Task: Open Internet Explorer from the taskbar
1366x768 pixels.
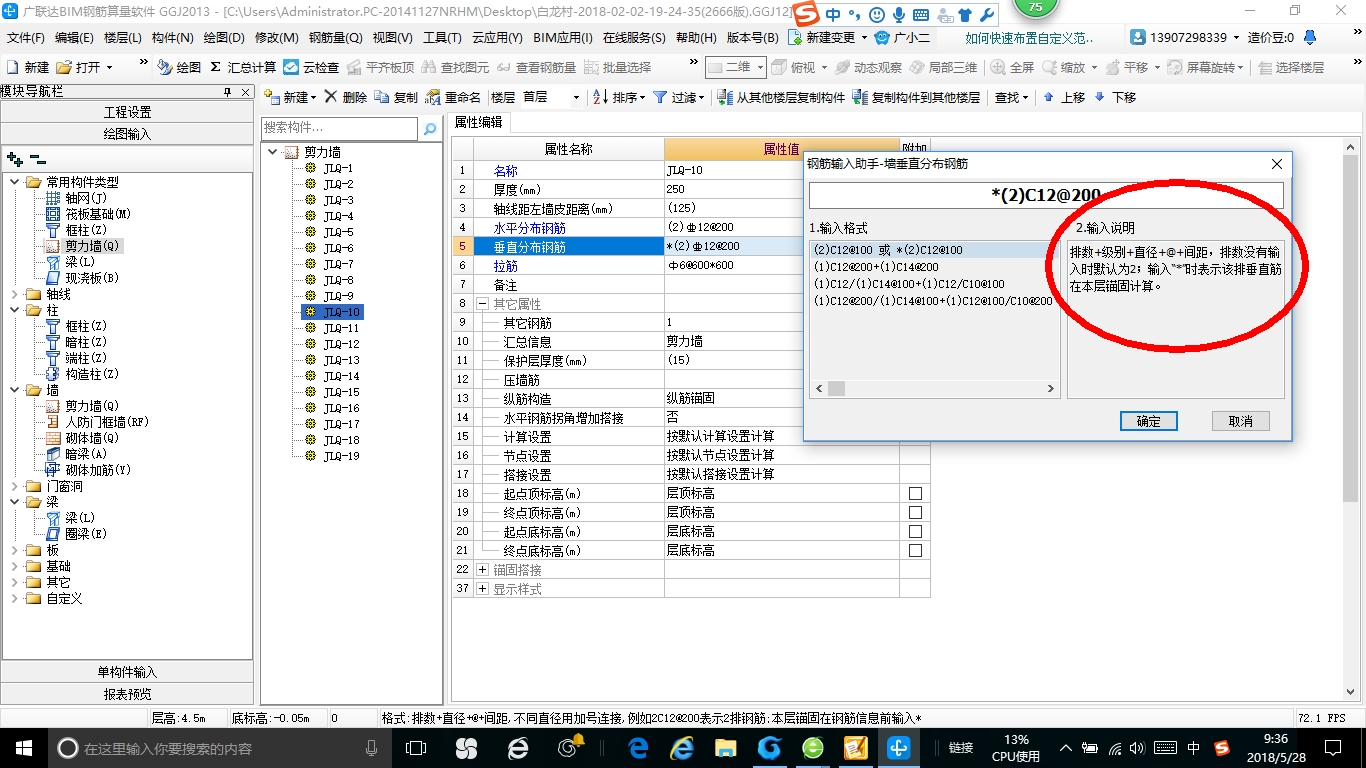Action: (683, 747)
